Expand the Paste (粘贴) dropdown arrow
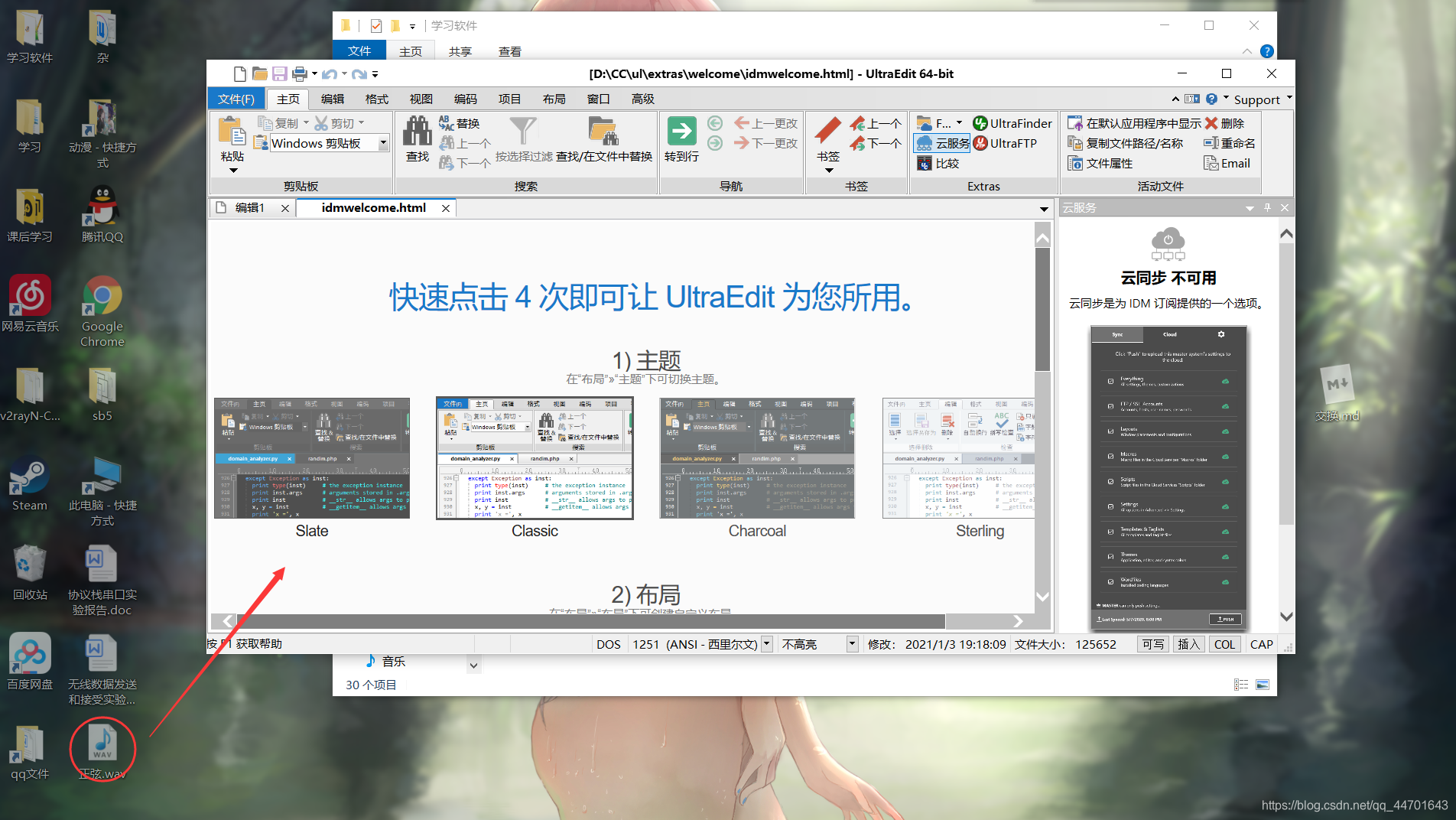The width and height of the screenshot is (1456, 820). pos(233,170)
